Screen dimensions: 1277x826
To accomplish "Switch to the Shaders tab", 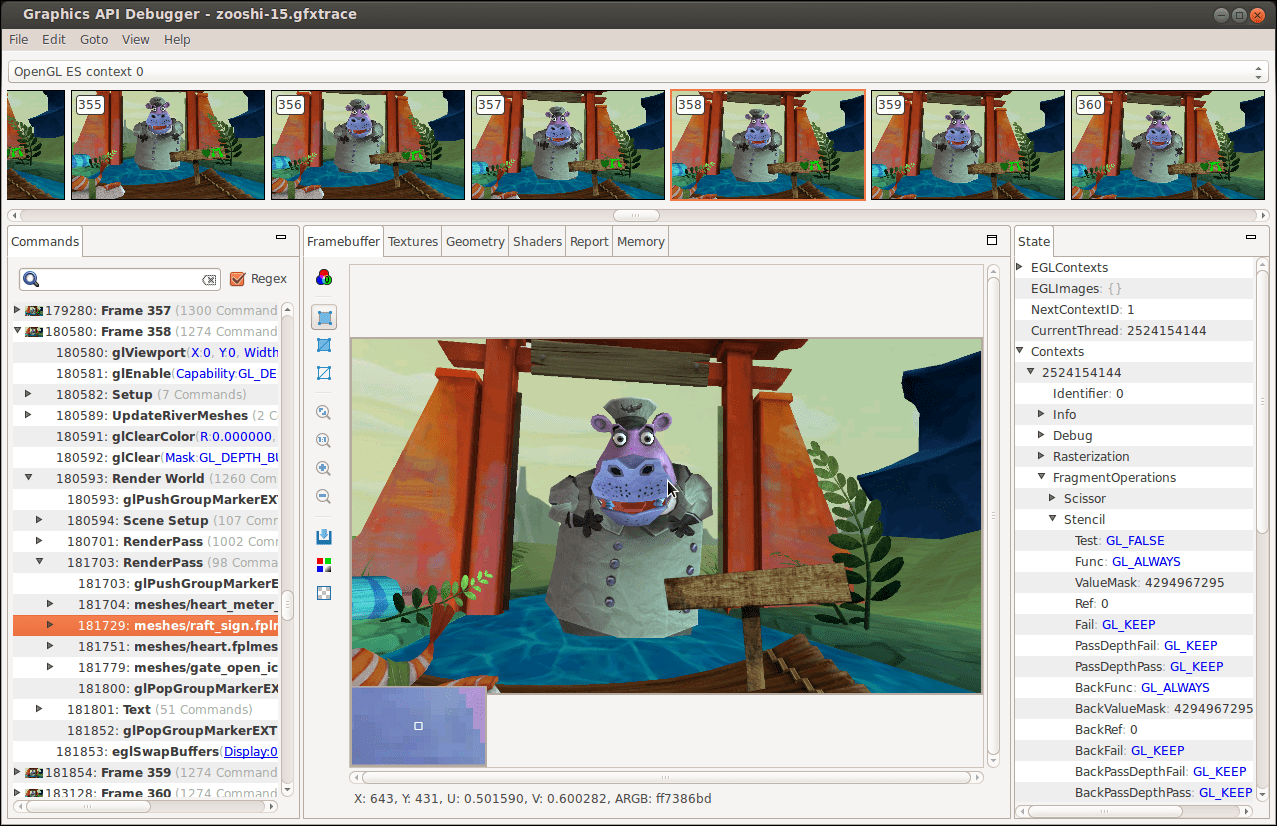I will coord(537,242).
